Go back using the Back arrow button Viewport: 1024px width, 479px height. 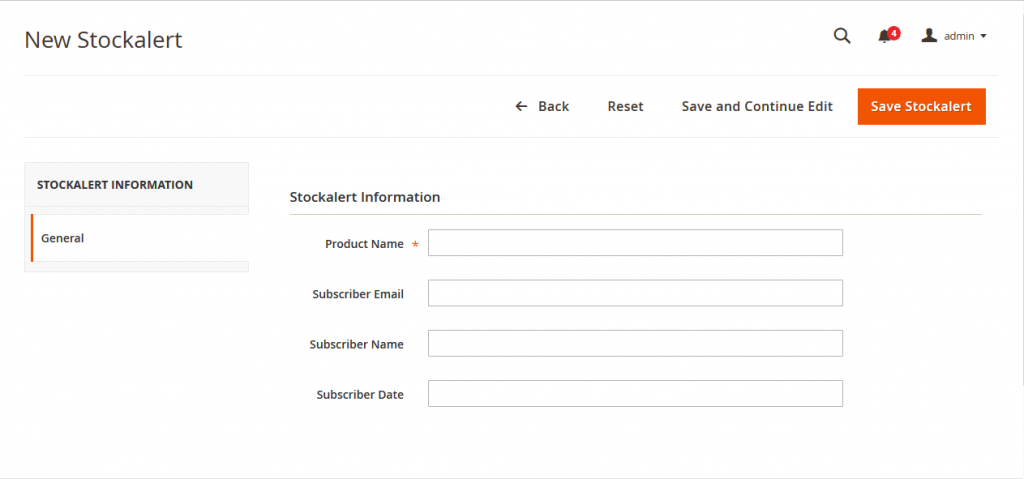click(542, 106)
